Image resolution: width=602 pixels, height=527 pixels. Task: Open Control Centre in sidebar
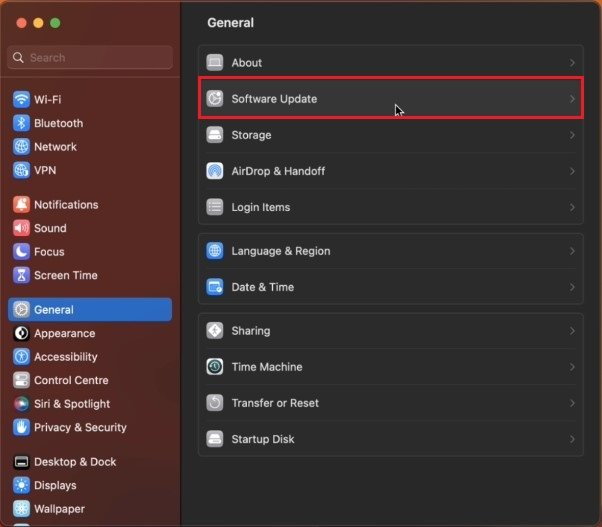70,380
